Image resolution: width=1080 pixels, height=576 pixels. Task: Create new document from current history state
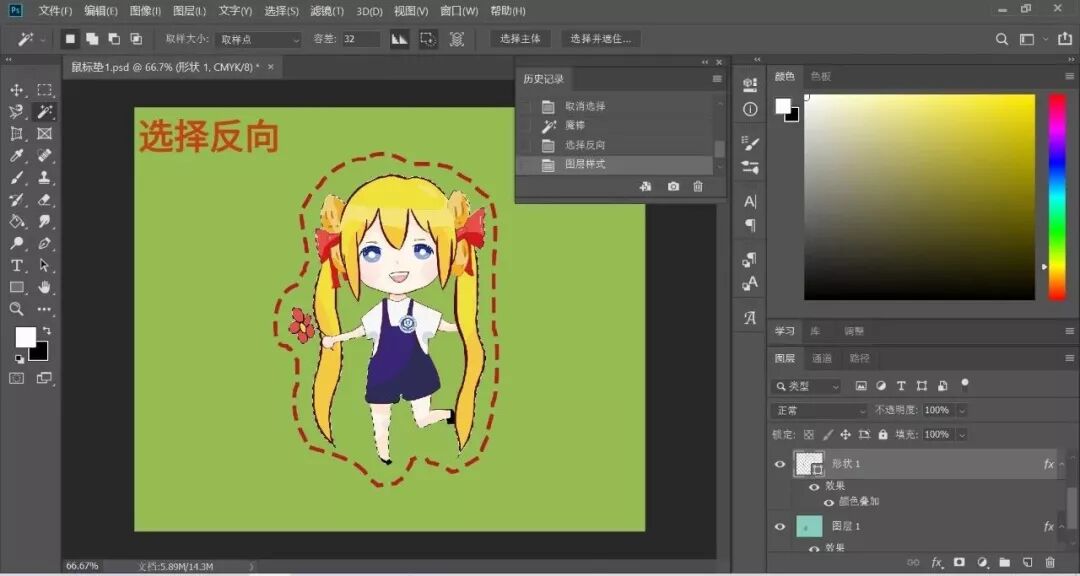645,187
